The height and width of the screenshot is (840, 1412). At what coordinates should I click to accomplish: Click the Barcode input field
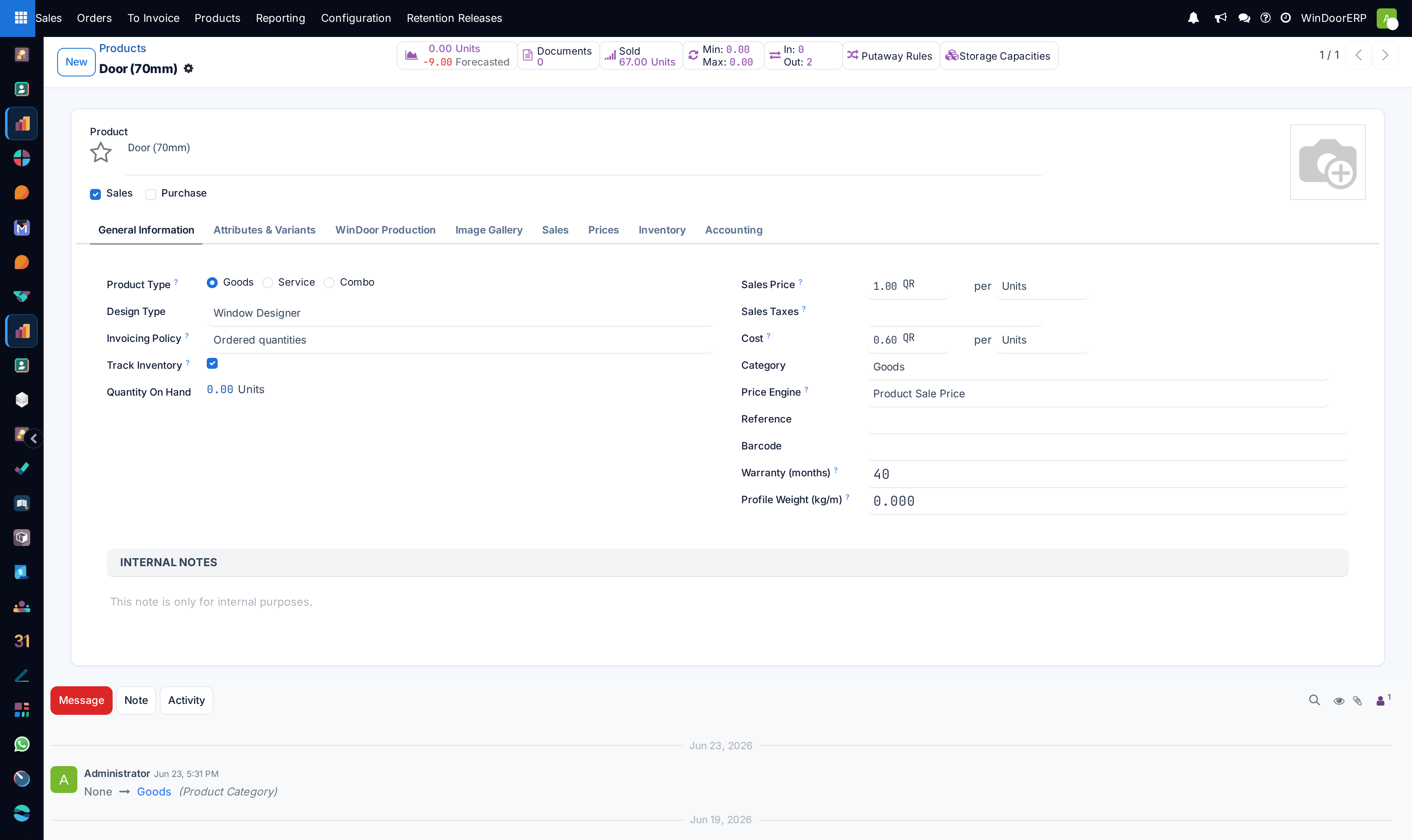1107,447
